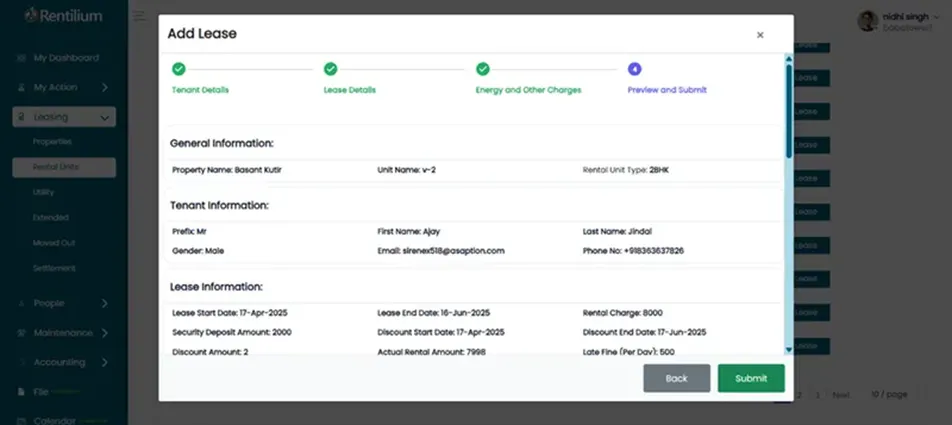Click First Name: Ajay text
This screenshot has width=952, height=425.
[409, 231]
